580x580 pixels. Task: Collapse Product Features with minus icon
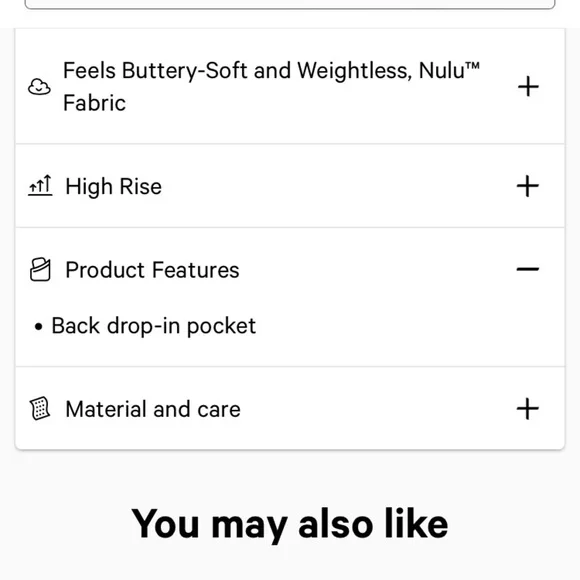527,269
